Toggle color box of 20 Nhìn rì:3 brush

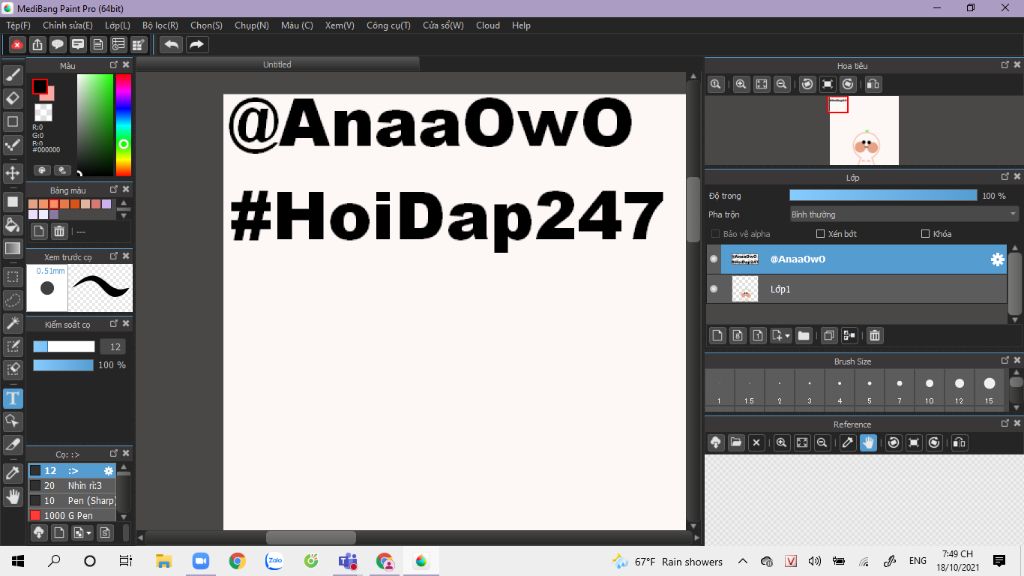(35, 485)
